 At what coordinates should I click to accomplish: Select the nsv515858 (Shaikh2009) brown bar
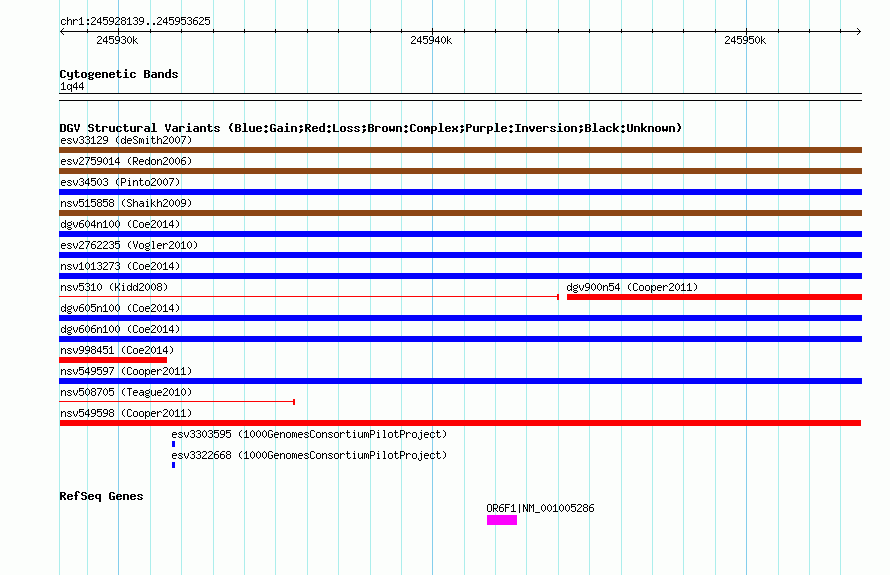[460, 213]
